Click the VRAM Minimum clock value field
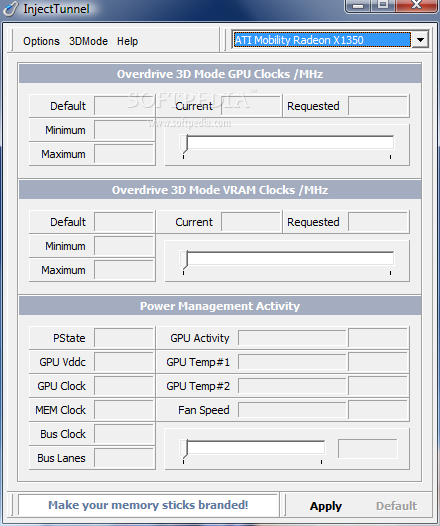Viewport: 440px width, 526px height. [x=124, y=246]
